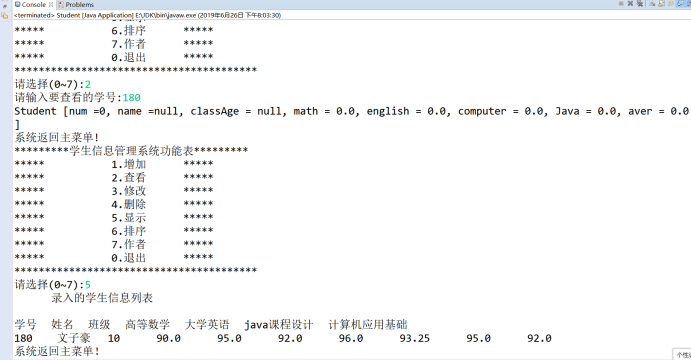The height and width of the screenshot is (361, 691).
Task: Click the average value '93.25'
Action: click(414, 338)
